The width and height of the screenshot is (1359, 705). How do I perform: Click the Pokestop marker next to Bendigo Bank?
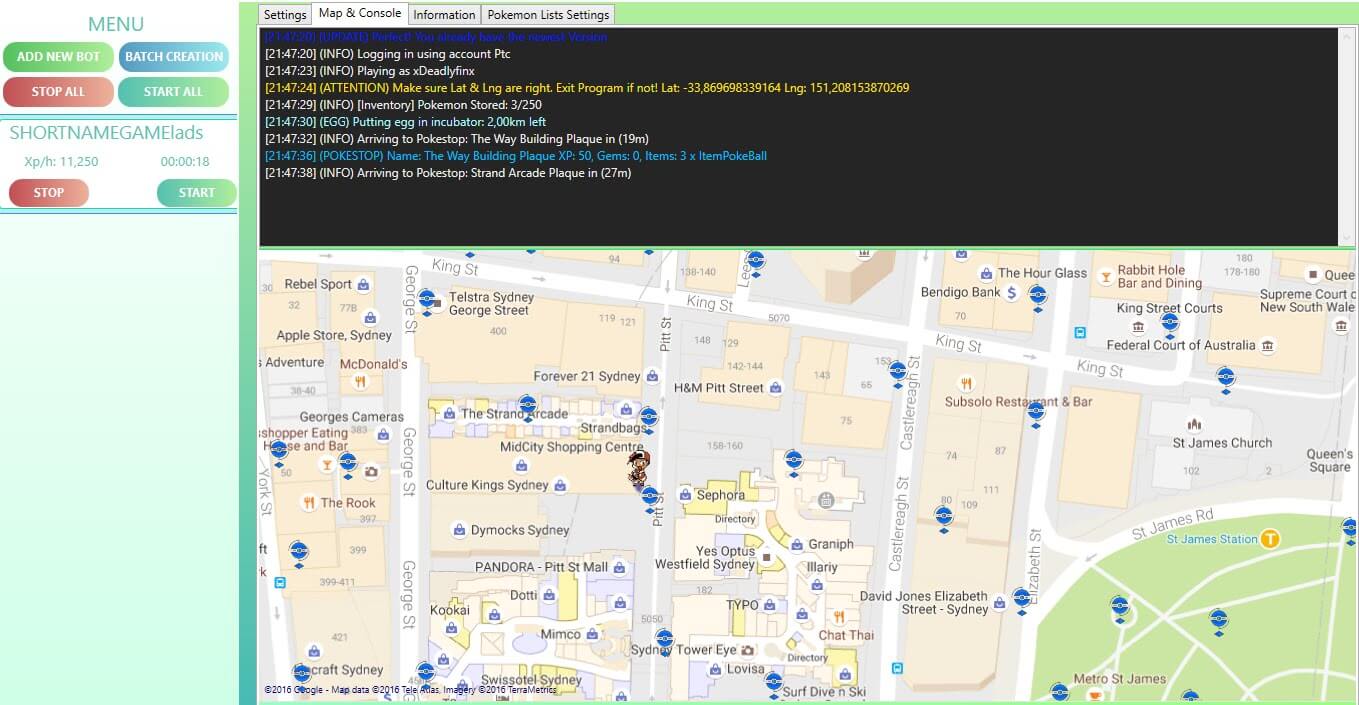(x=1038, y=297)
